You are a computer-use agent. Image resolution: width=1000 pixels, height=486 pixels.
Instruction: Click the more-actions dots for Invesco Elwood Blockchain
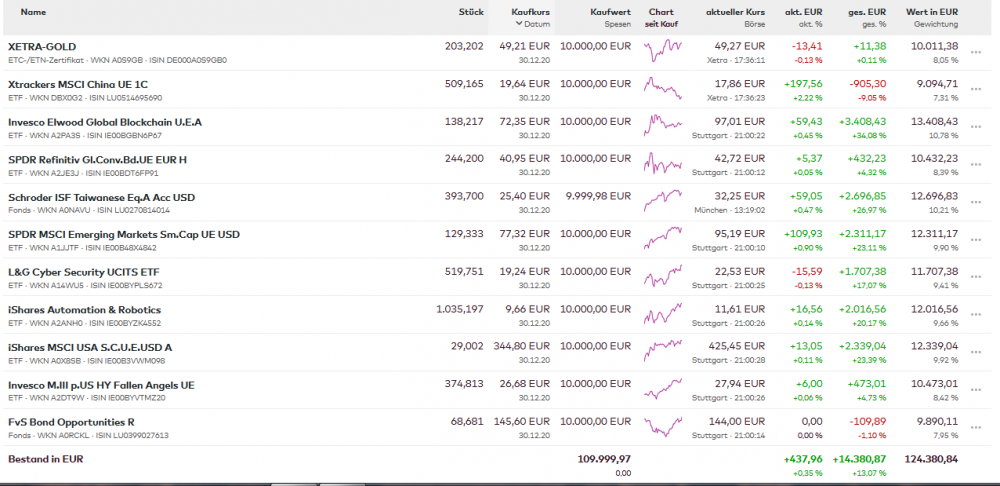click(x=975, y=127)
